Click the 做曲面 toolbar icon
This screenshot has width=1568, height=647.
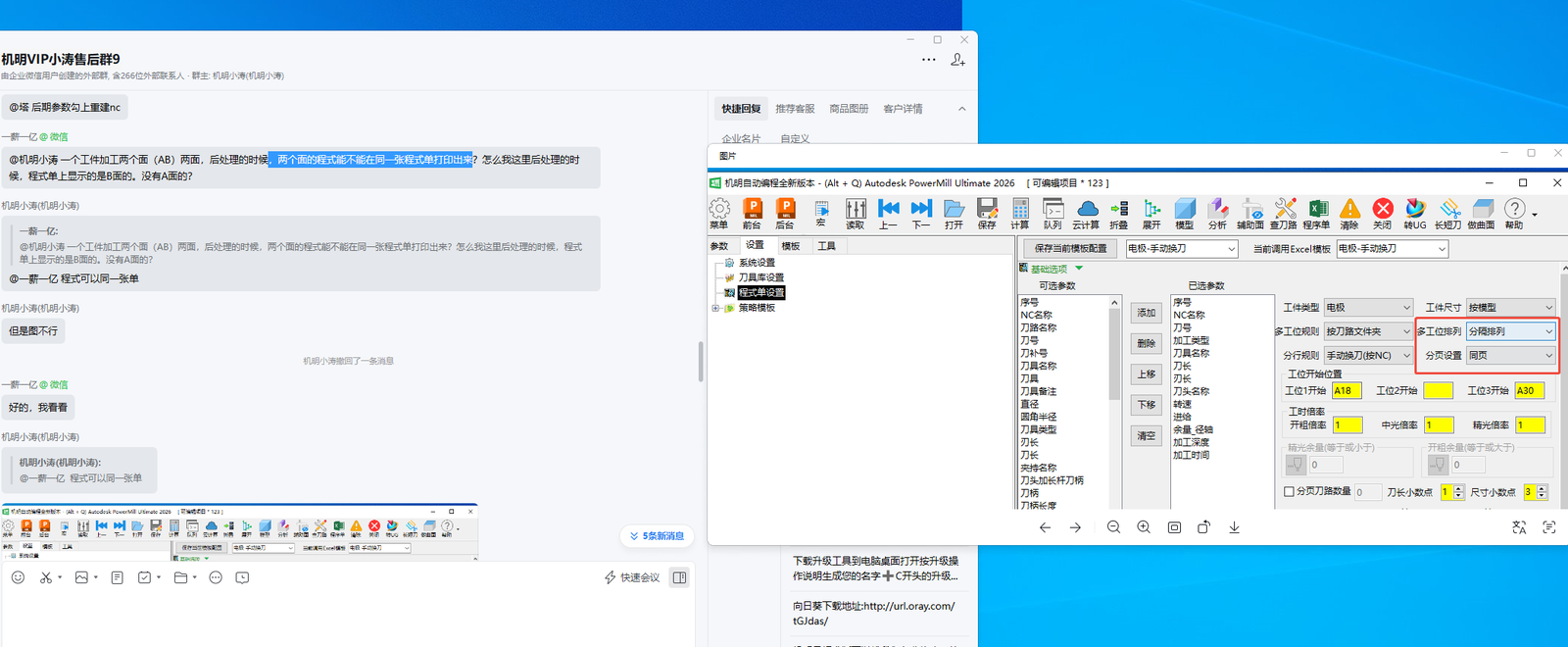coord(1482,213)
